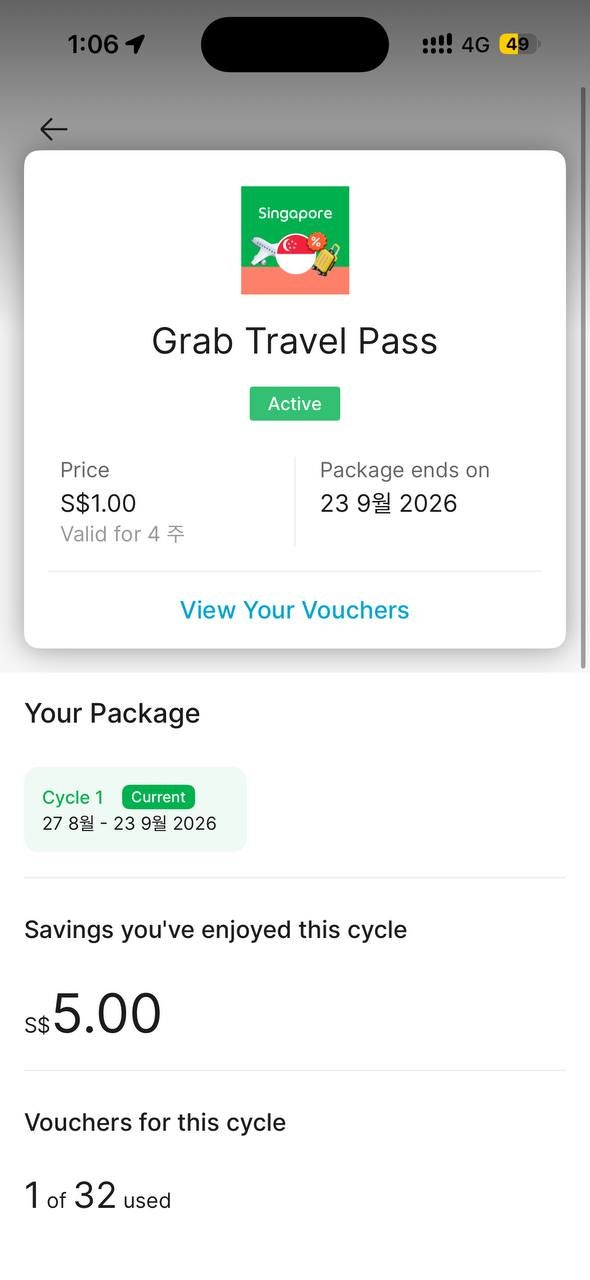
Task: Click the vertical scrollbar on right edge
Action: (584, 378)
